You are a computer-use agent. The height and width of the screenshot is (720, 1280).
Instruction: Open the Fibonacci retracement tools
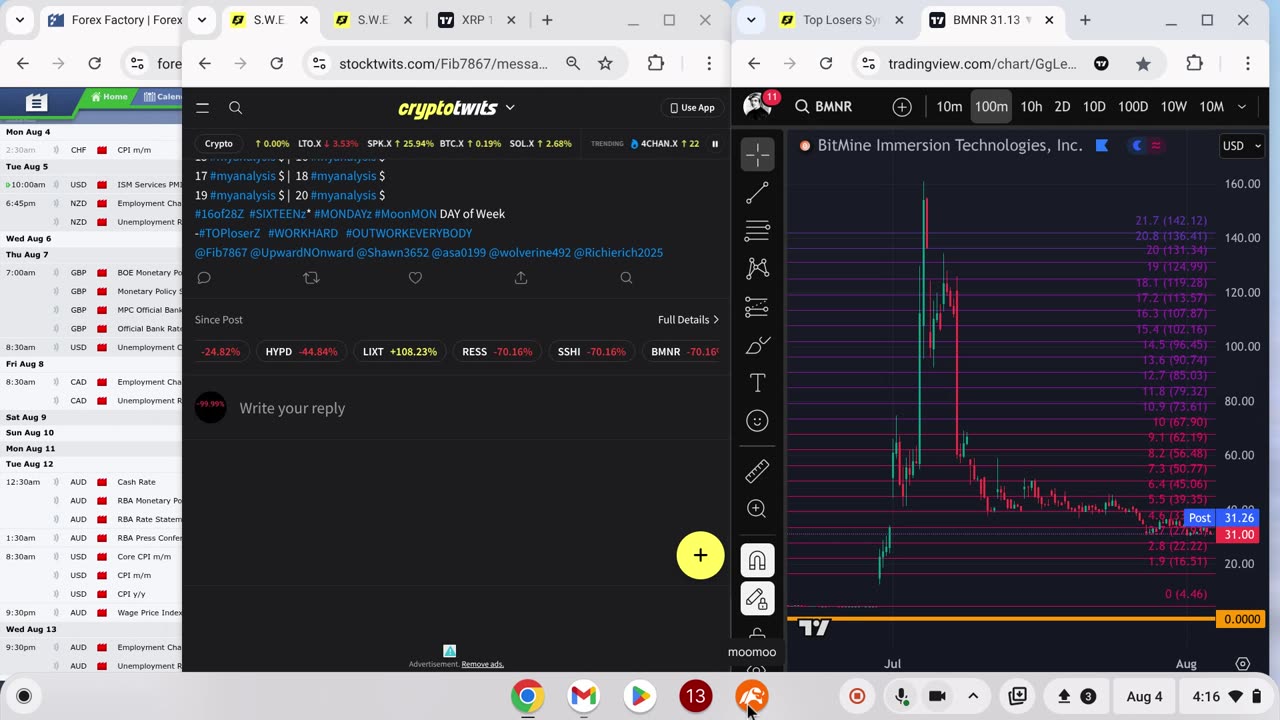coord(757,230)
